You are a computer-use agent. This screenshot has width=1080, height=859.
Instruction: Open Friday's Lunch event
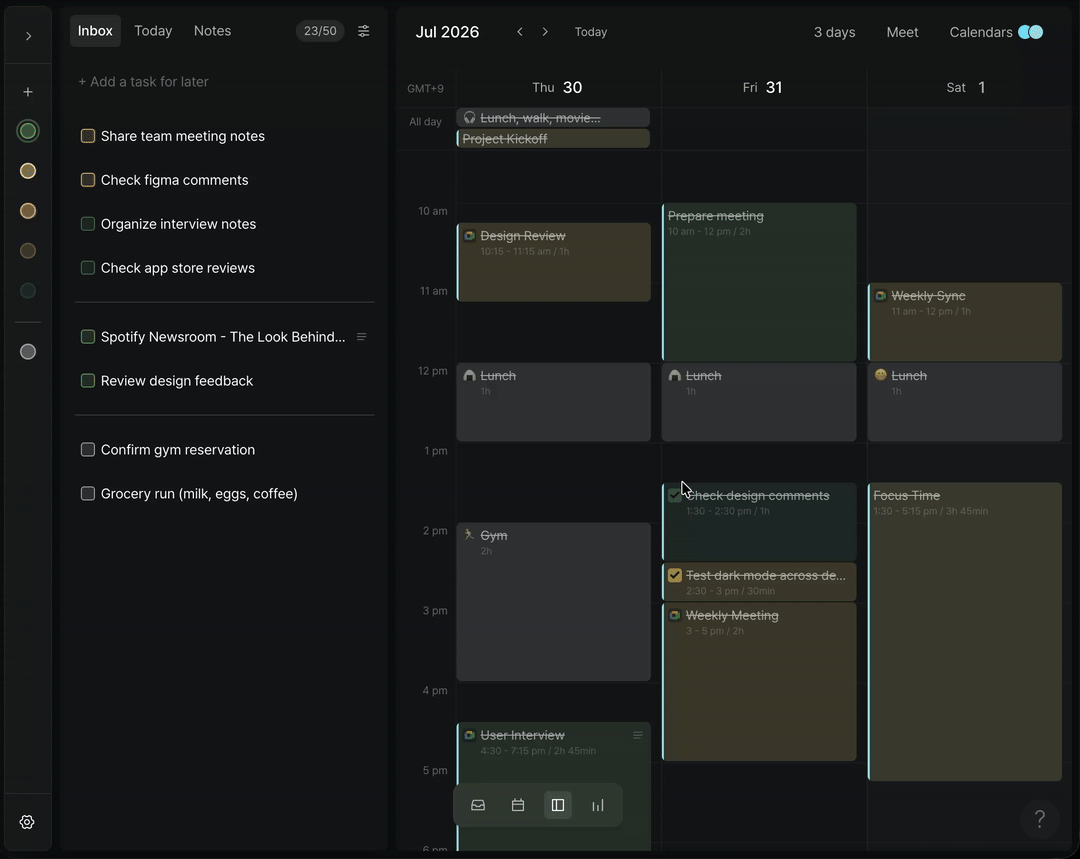pos(759,402)
